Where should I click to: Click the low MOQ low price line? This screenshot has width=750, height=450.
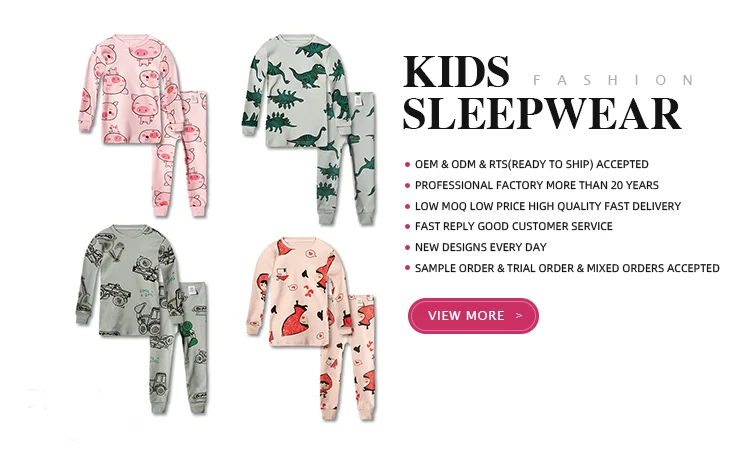548,206
